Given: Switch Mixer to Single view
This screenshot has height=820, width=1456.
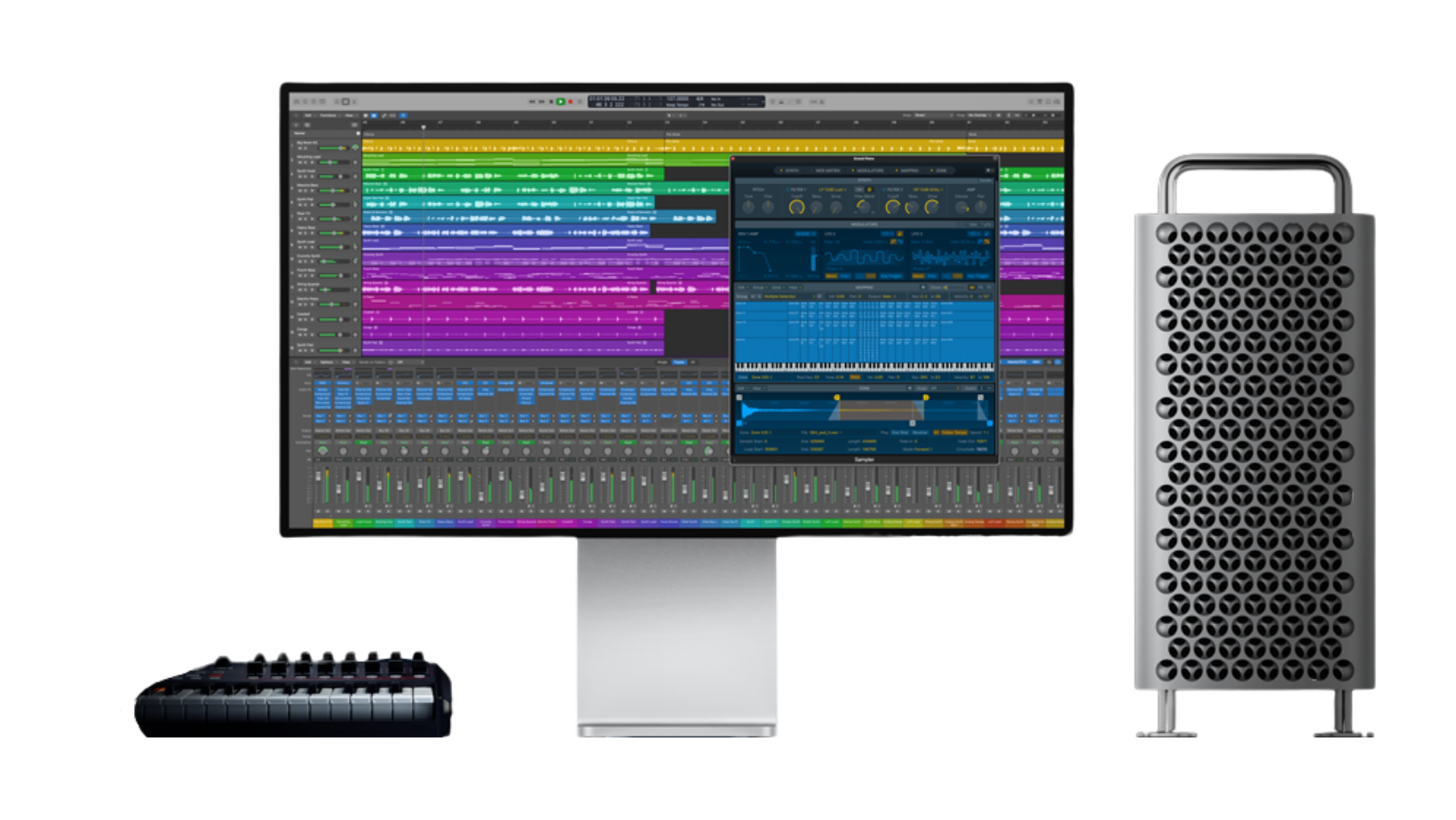Looking at the screenshot, I should pos(662,362).
